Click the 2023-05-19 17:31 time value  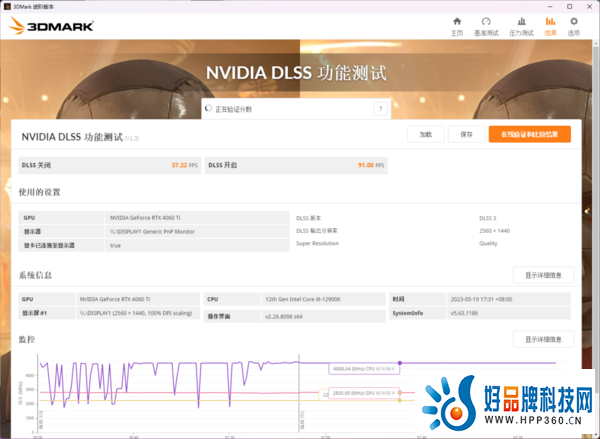(481, 299)
